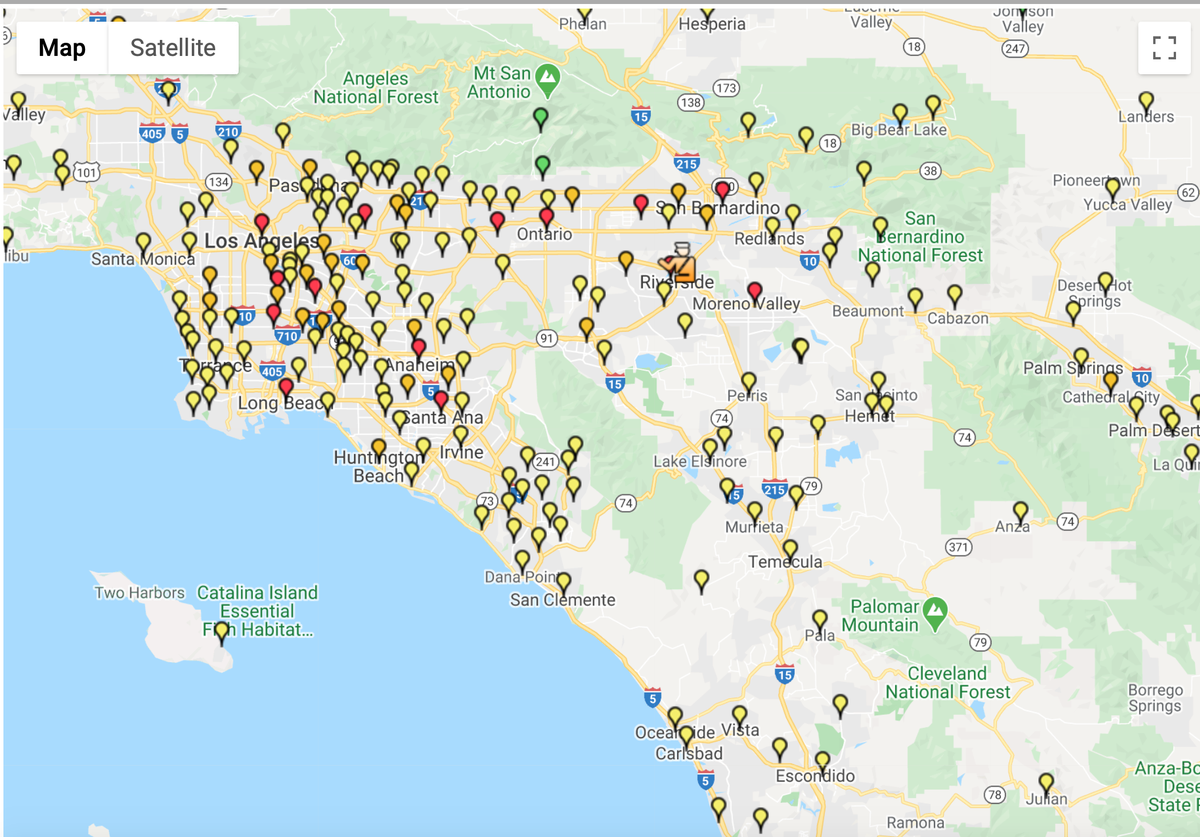Select the red marker on the Anaheim label
This screenshot has width=1200, height=837.
click(419, 350)
